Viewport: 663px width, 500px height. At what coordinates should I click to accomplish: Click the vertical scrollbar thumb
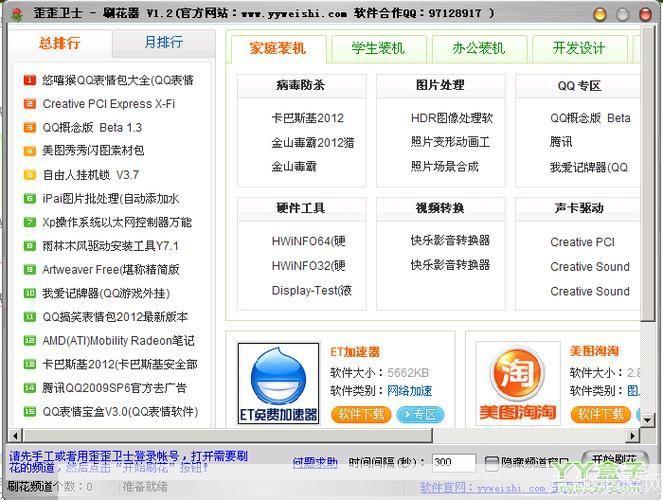pos(647,173)
